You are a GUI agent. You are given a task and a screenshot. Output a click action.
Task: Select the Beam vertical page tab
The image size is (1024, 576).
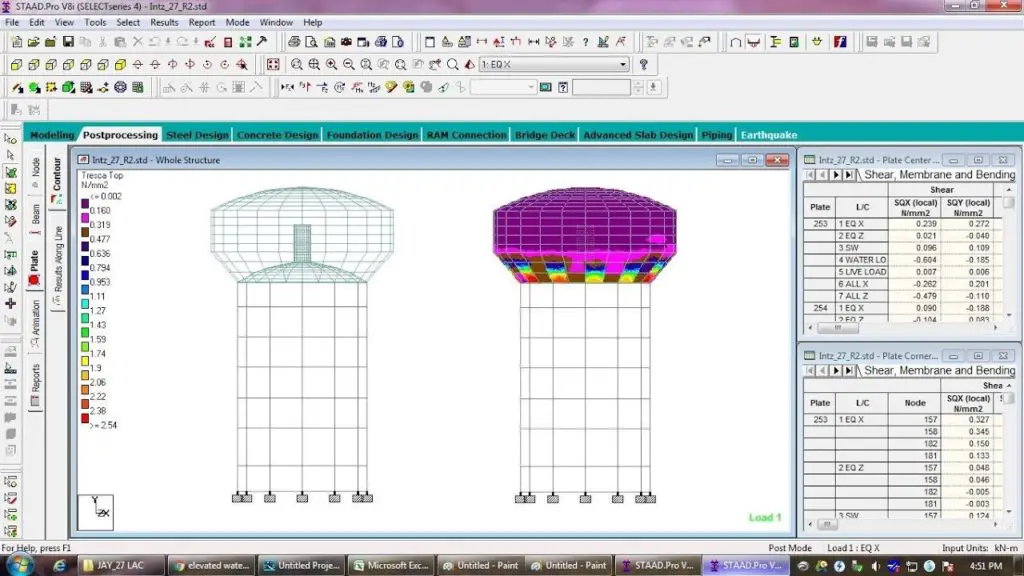coord(35,218)
